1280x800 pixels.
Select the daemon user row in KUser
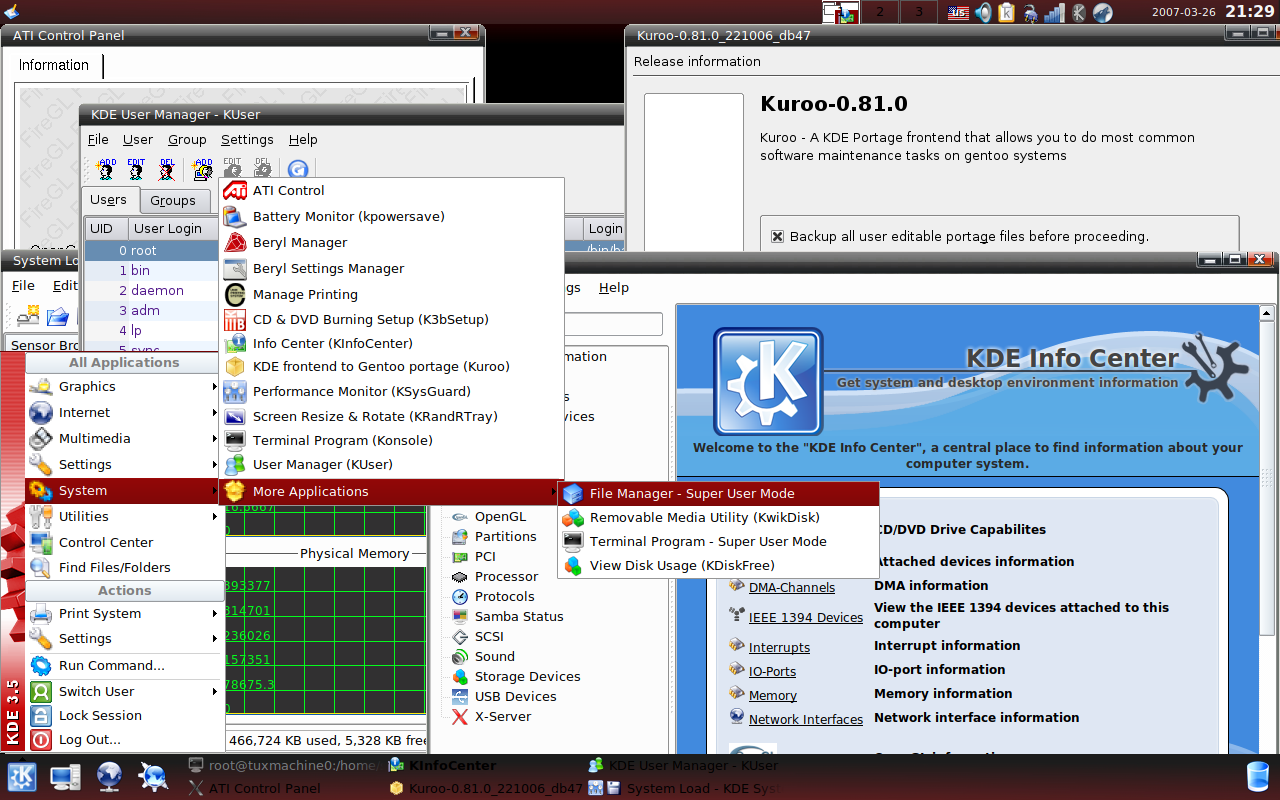click(x=152, y=290)
